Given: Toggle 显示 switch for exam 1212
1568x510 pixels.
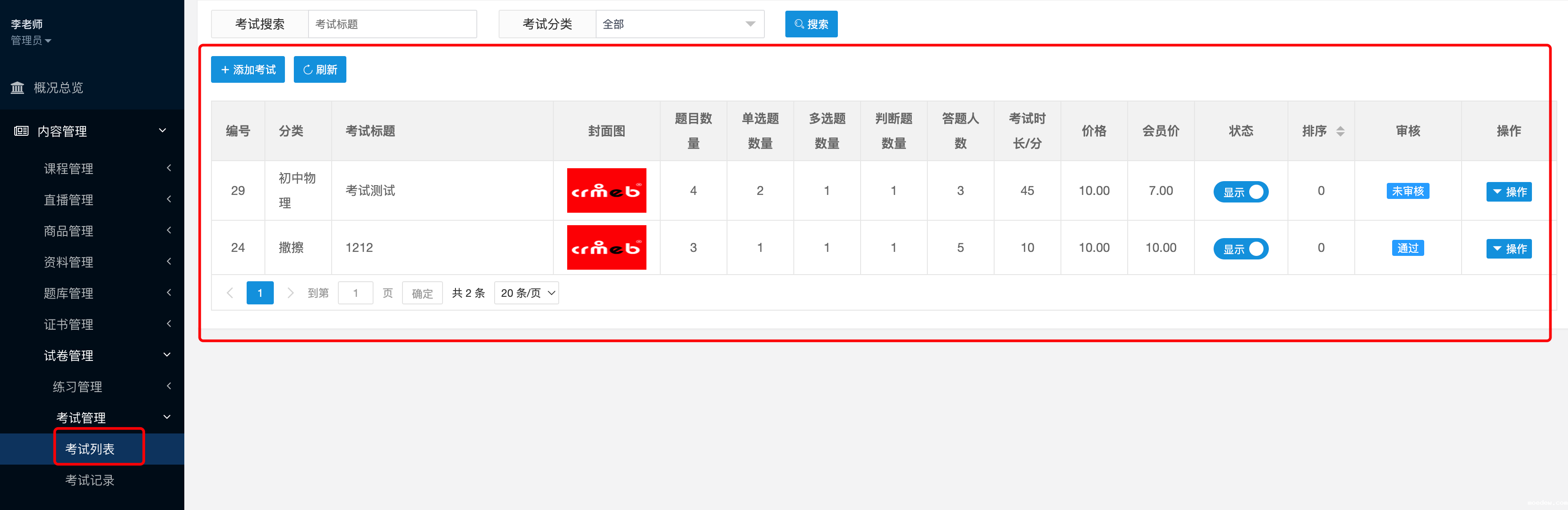Looking at the screenshot, I should coord(1240,249).
